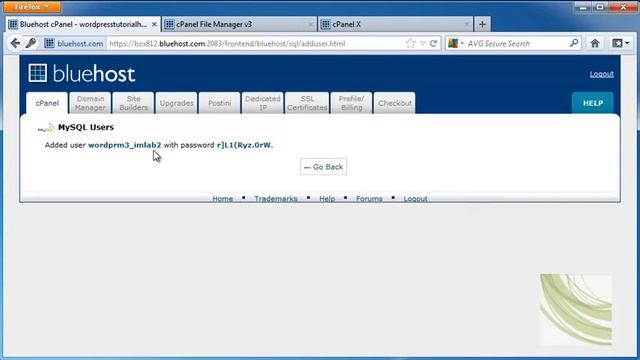The image size is (640, 360).
Task: Click the username wordprm3_imlab2 text
Action: point(124,145)
